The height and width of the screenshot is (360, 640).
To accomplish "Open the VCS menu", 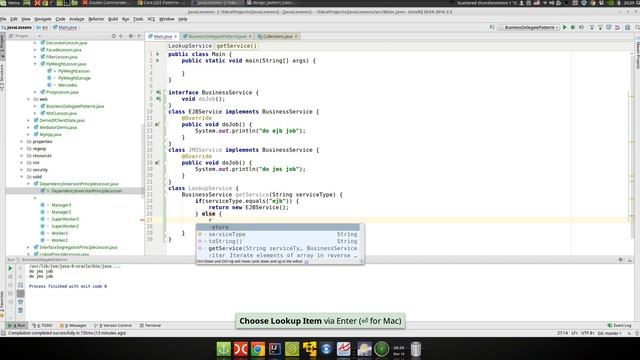I will click(x=151, y=19).
